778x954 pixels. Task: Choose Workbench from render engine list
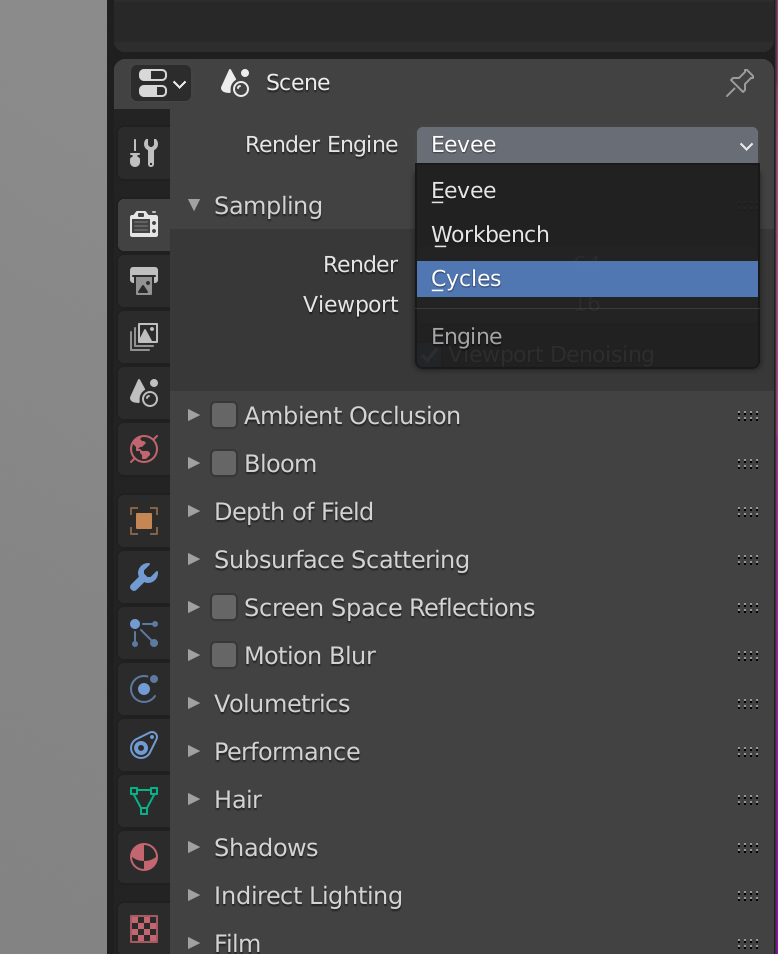[587, 235]
